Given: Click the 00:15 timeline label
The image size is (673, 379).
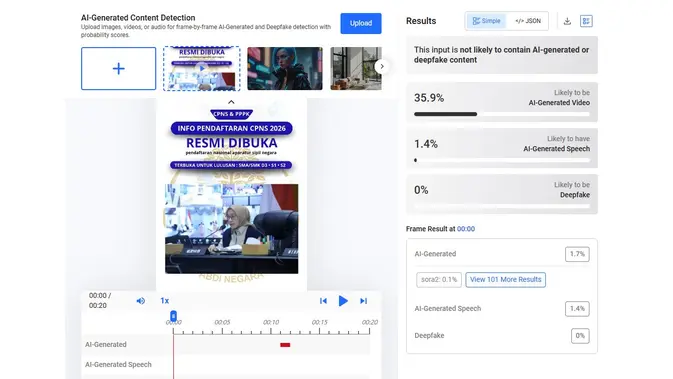Looking at the screenshot, I should [x=319, y=322].
